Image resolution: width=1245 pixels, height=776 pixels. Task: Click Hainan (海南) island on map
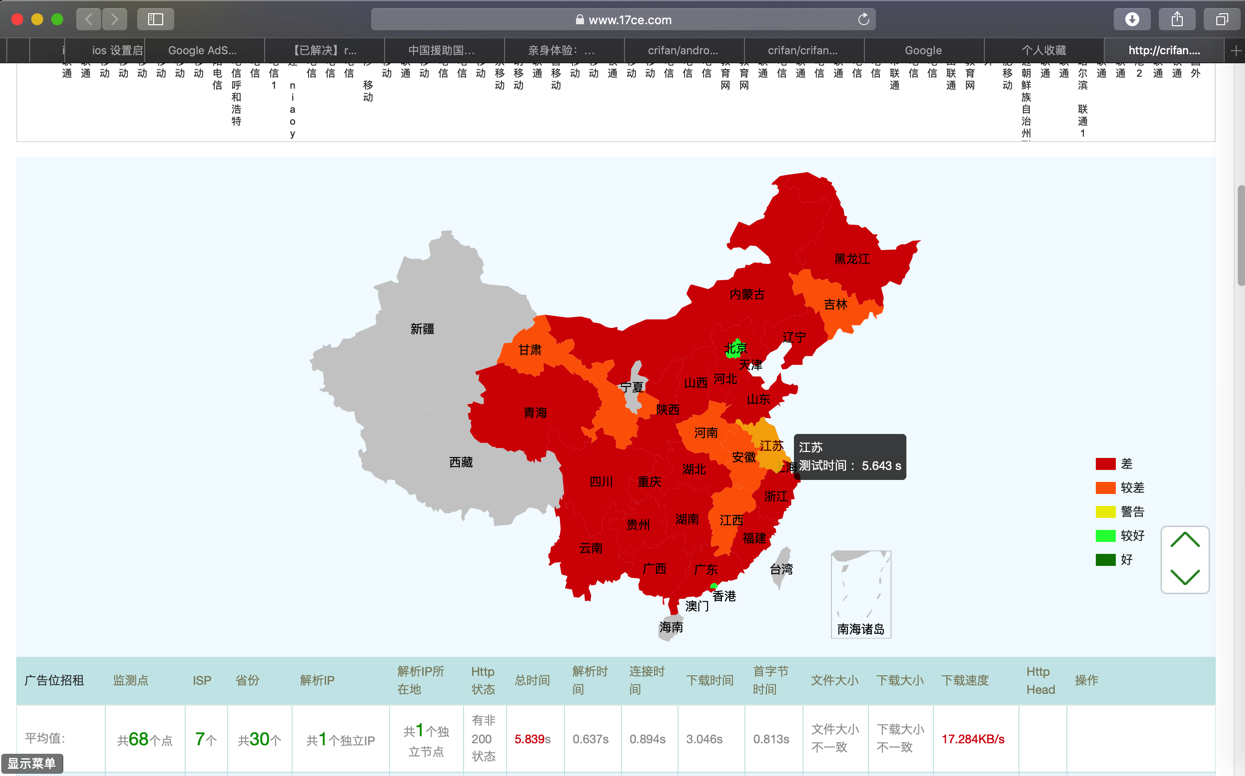671,628
